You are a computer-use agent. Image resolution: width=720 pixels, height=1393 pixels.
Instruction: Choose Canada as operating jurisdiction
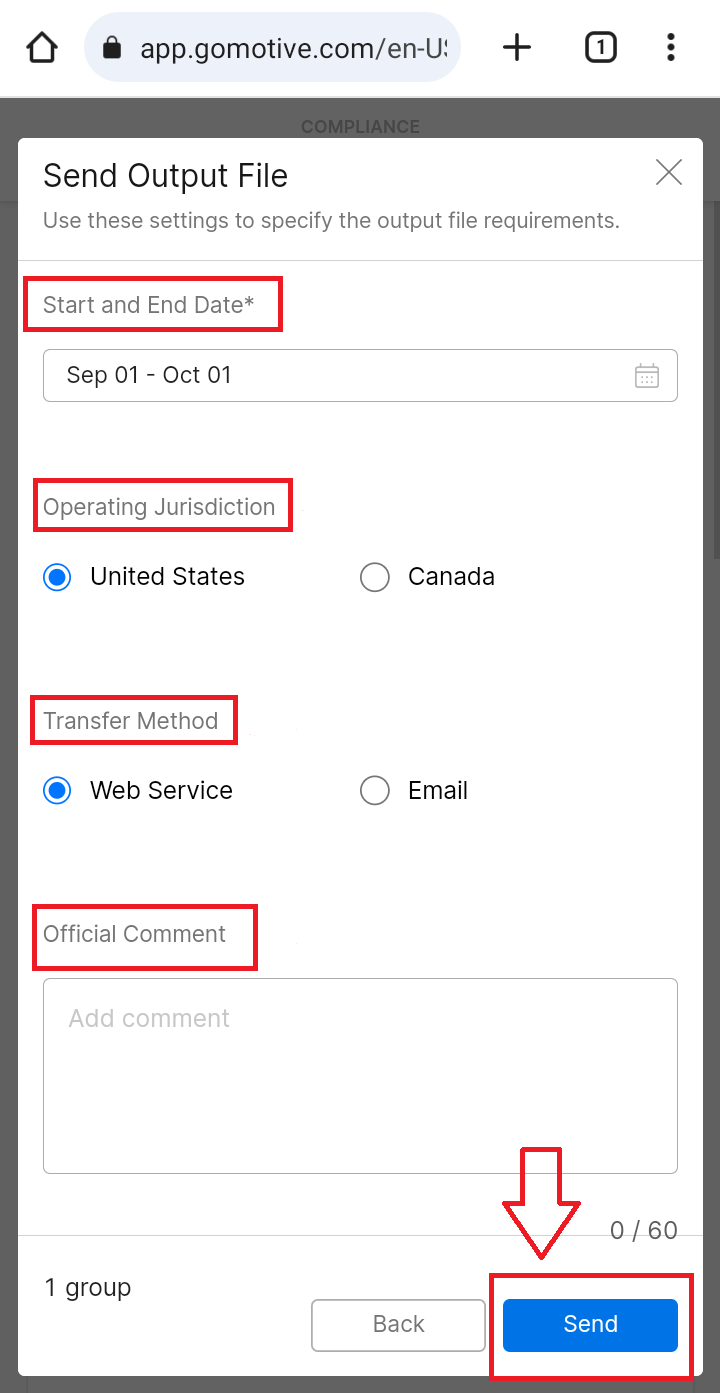pos(427,577)
